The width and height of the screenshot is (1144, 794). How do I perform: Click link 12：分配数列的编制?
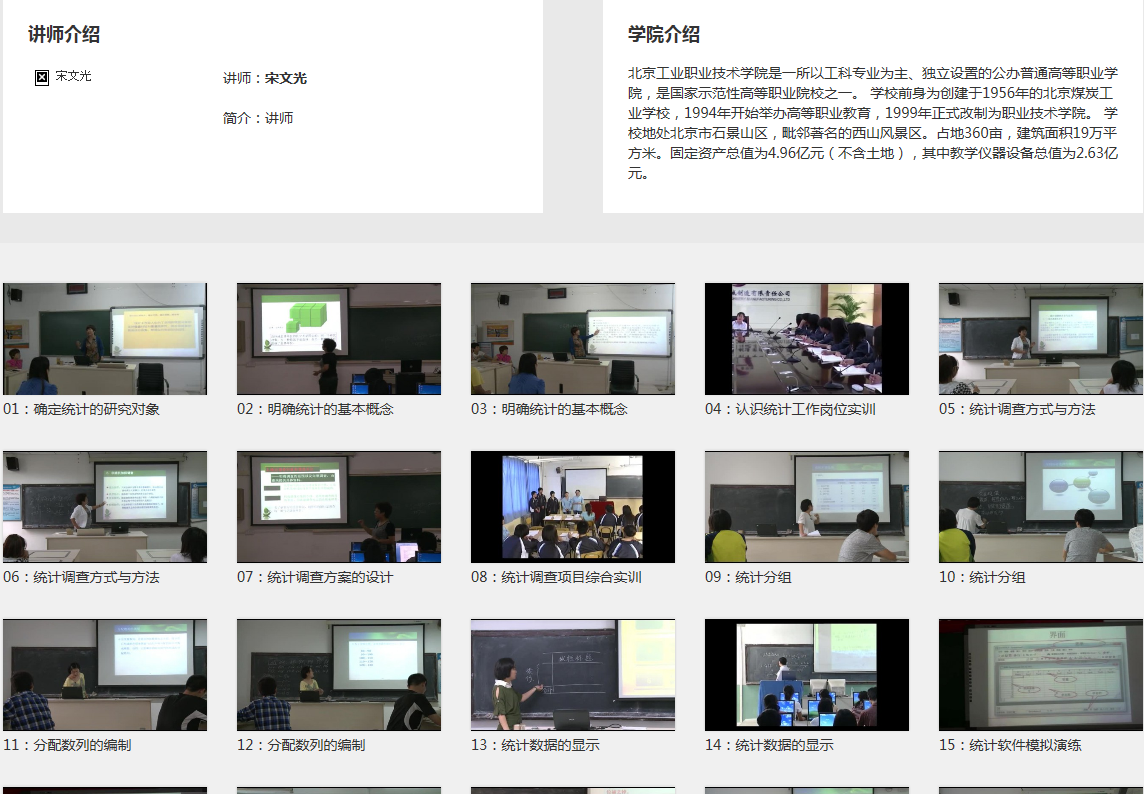(301, 745)
